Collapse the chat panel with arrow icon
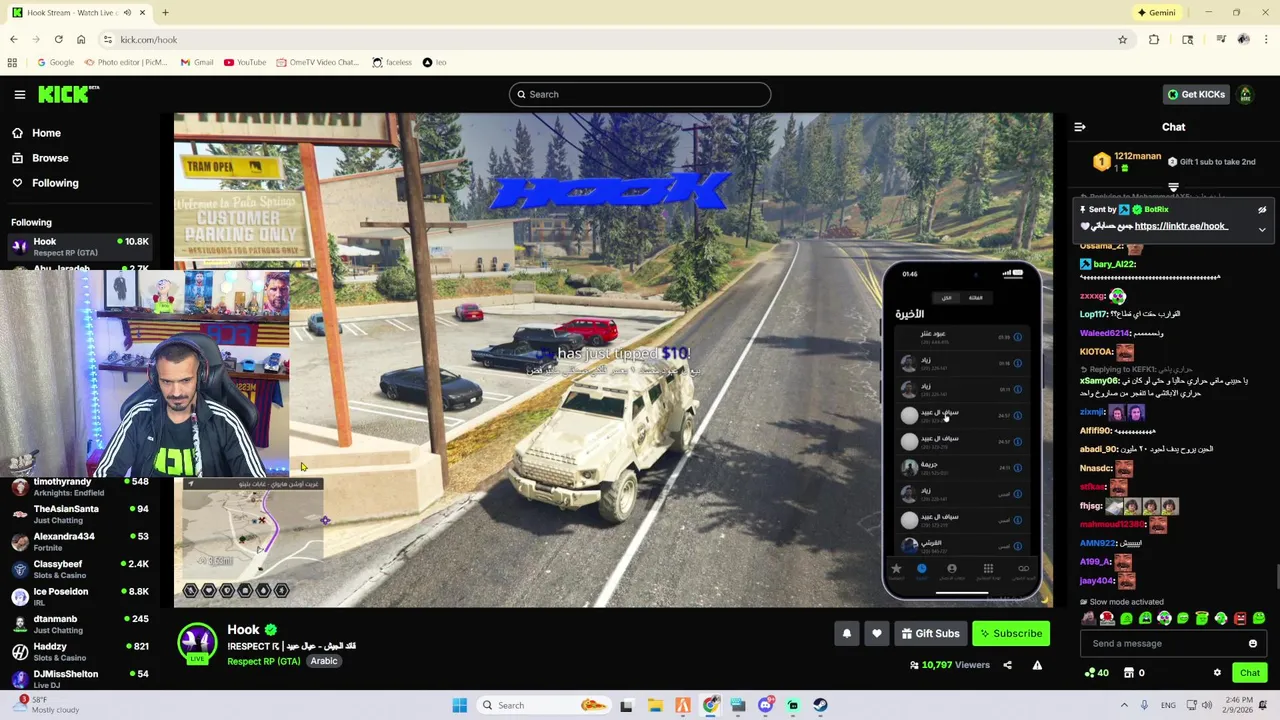The image size is (1280, 720). coord(1079,127)
